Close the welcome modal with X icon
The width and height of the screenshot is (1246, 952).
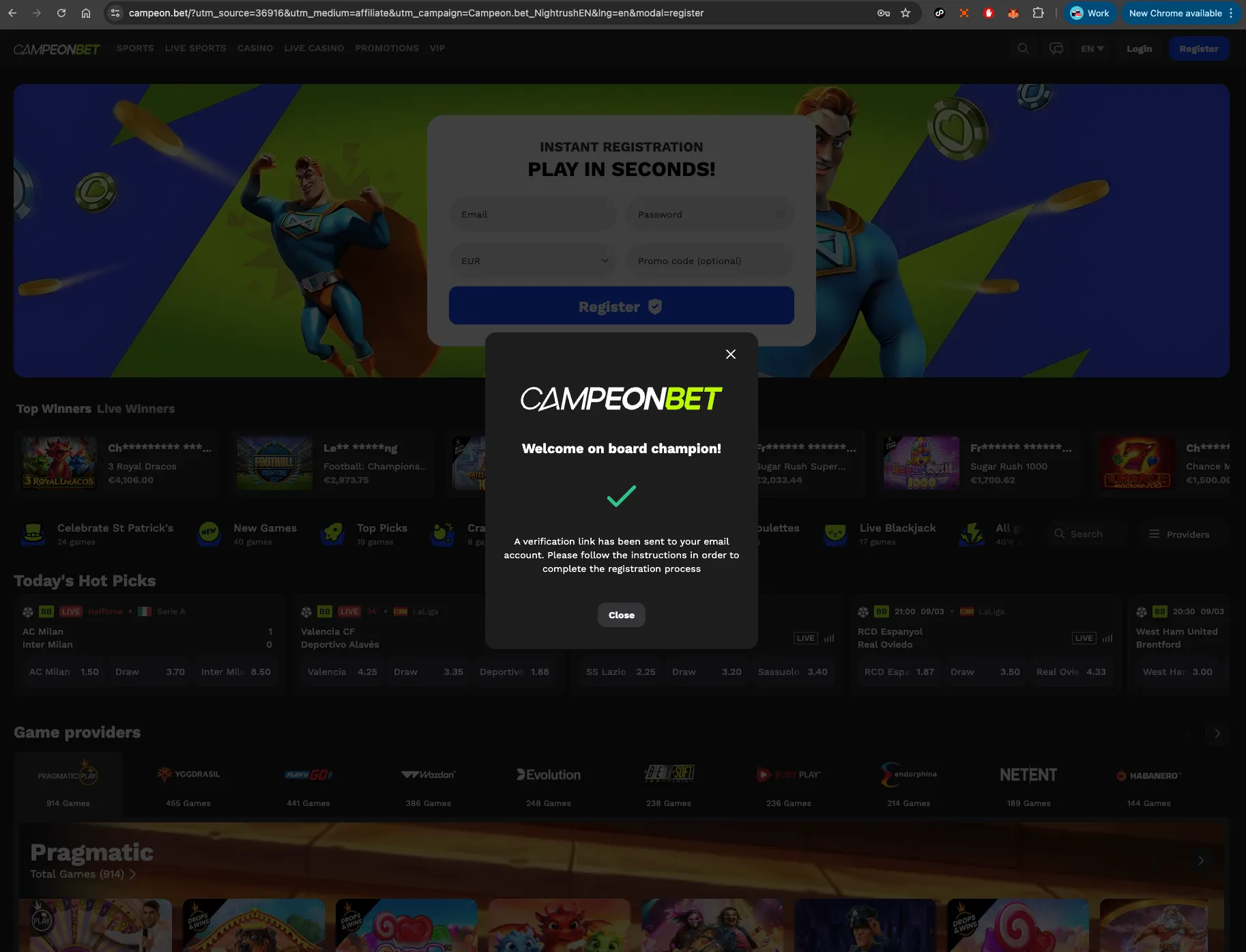pyautogui.click(x=731, y=354)
